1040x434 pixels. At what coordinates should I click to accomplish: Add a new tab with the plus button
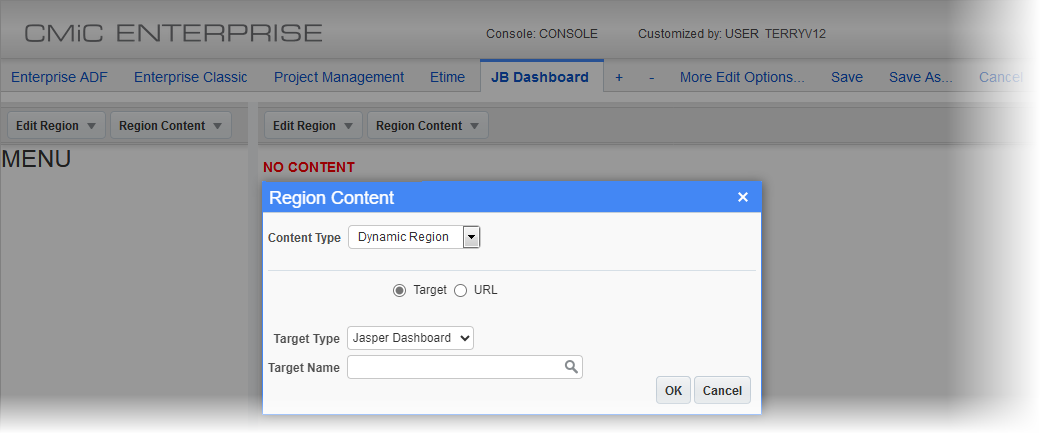click(x=619, y=77)
